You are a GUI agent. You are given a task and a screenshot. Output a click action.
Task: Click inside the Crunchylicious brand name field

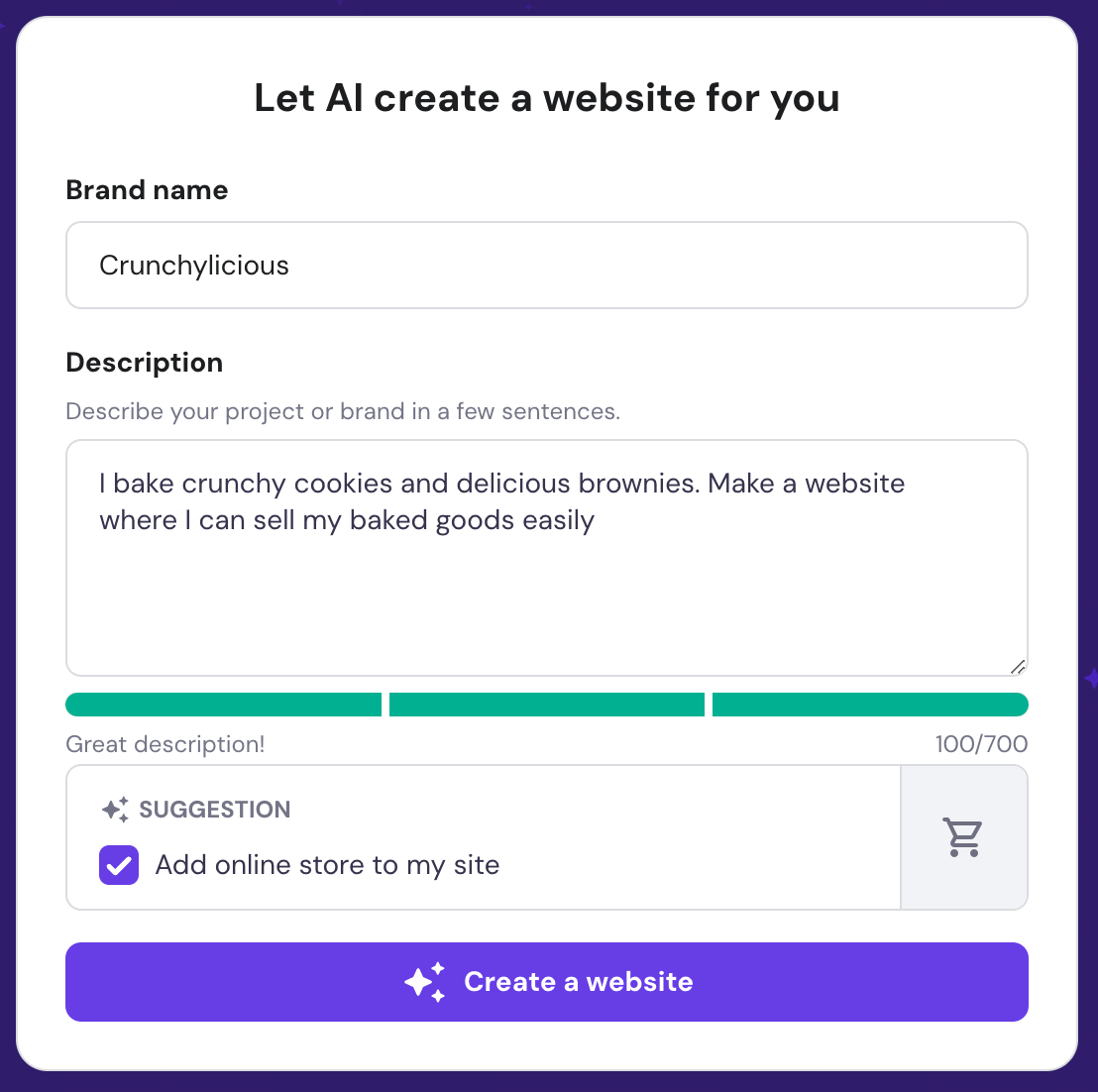[547, 265]
